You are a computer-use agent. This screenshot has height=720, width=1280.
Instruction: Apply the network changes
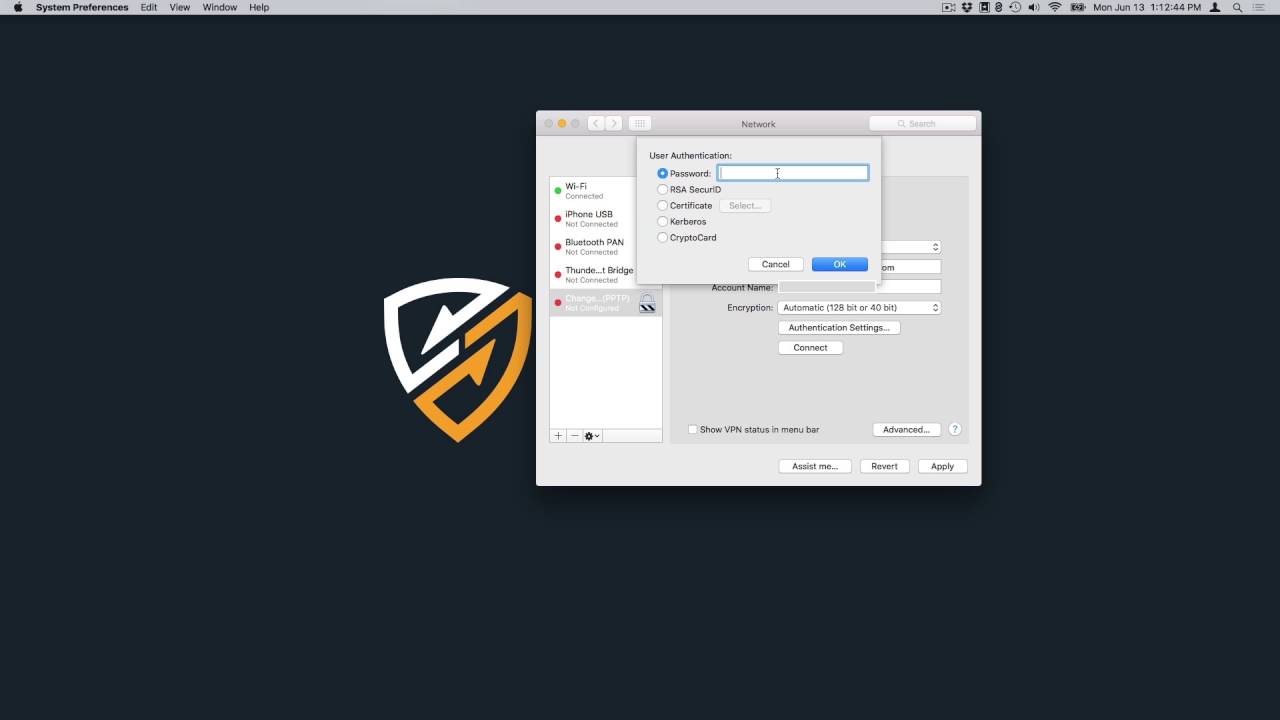[942, 466]
